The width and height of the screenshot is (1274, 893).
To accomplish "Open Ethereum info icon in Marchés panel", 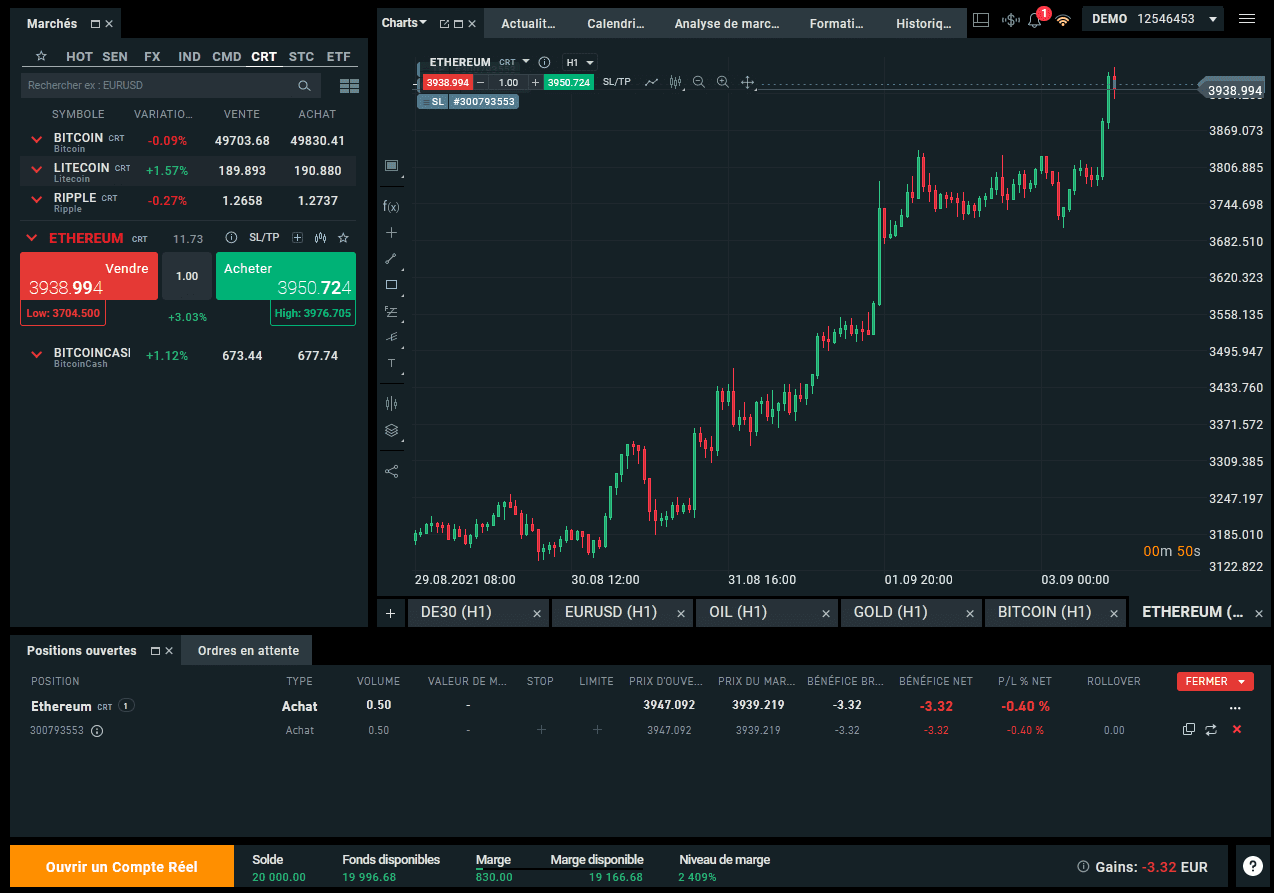I will pyautogui.click(x=231, y=238).
